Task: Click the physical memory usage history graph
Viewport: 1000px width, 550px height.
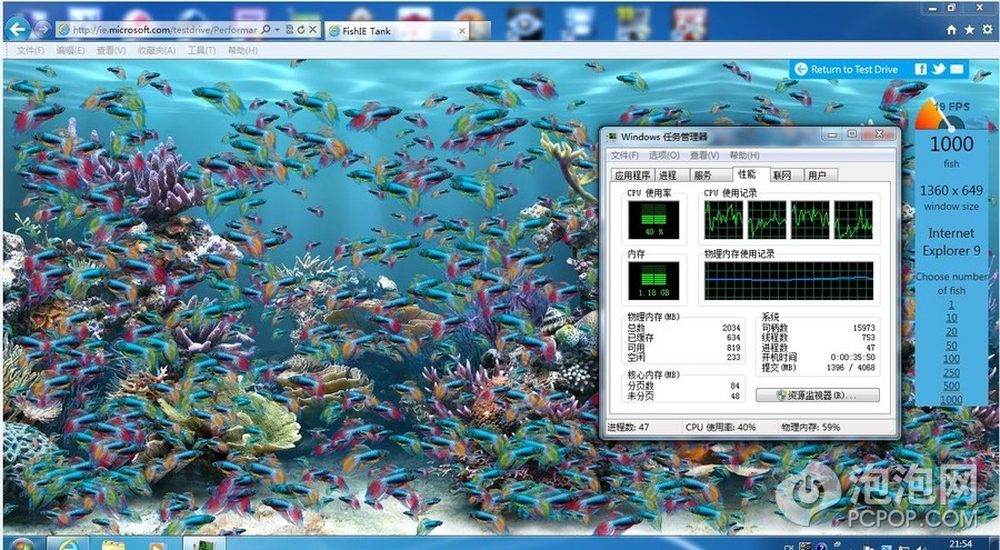Action: 789,281
